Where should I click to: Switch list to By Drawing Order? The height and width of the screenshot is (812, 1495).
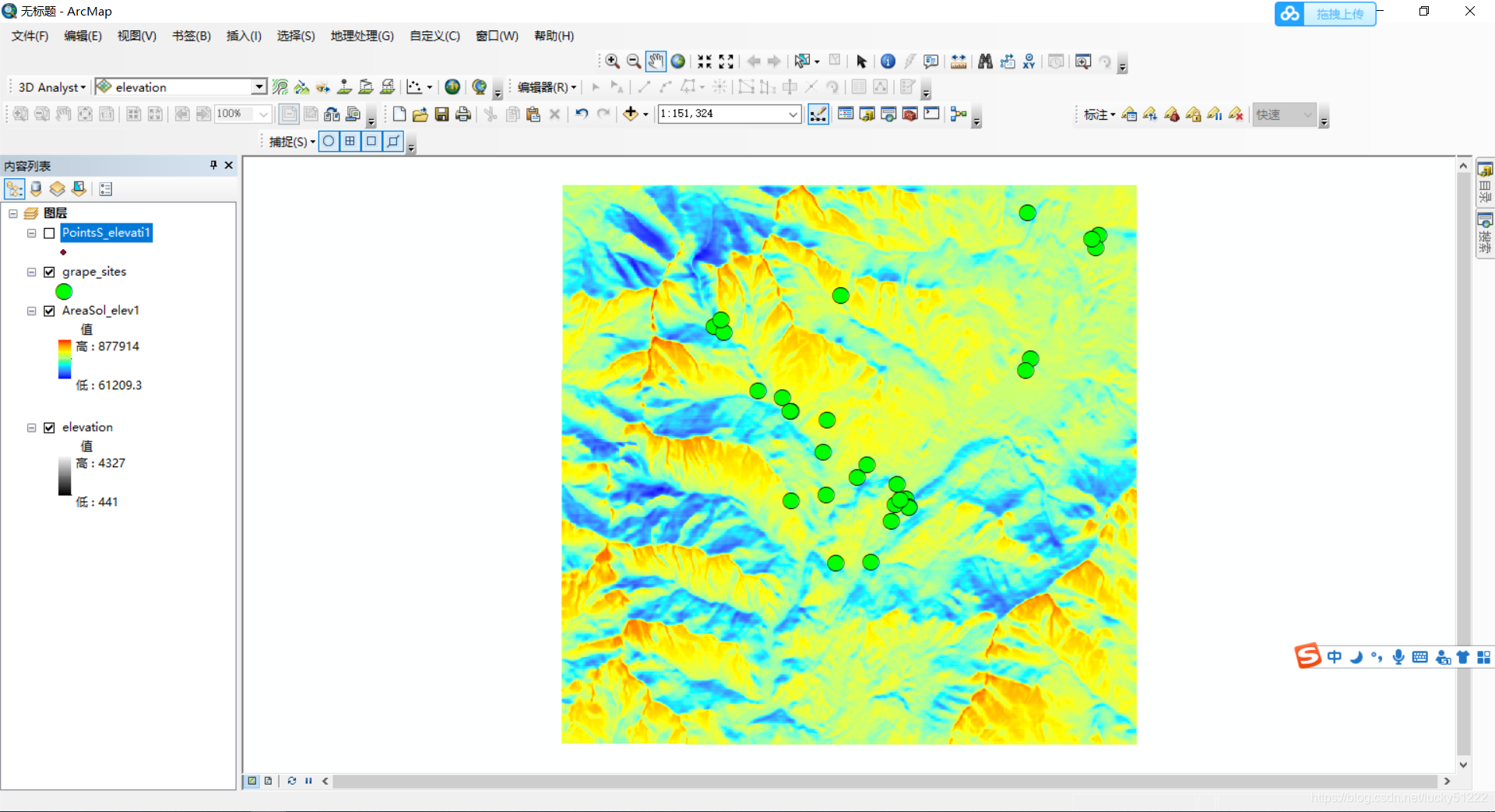point(14,188)
